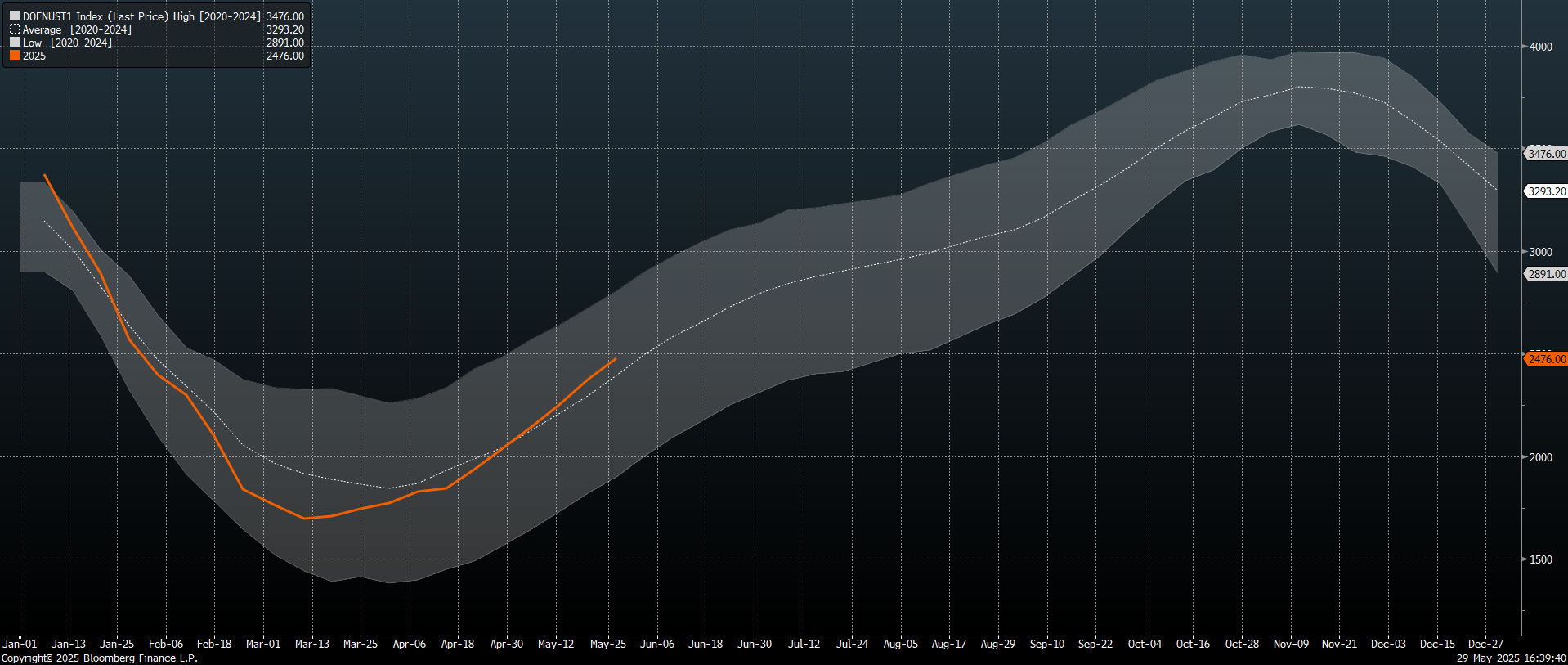This screenshot has height=665, width=1568.
Task: Click the Aug-17 date label
Action: coord(949,644)
